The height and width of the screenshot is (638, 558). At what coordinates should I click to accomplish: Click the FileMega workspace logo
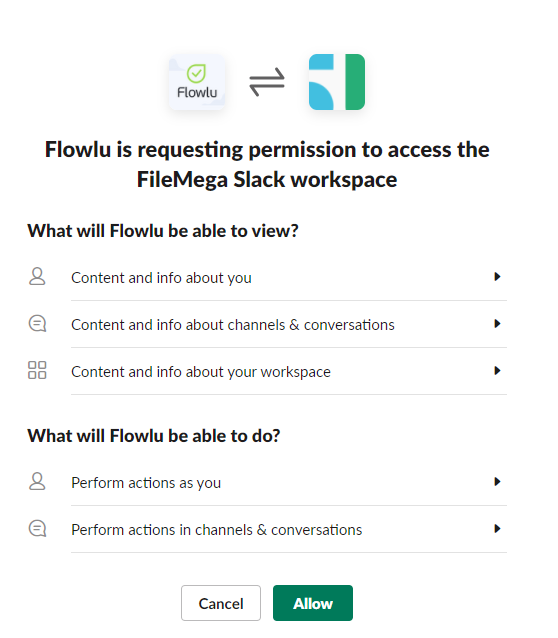coord(337,82)
